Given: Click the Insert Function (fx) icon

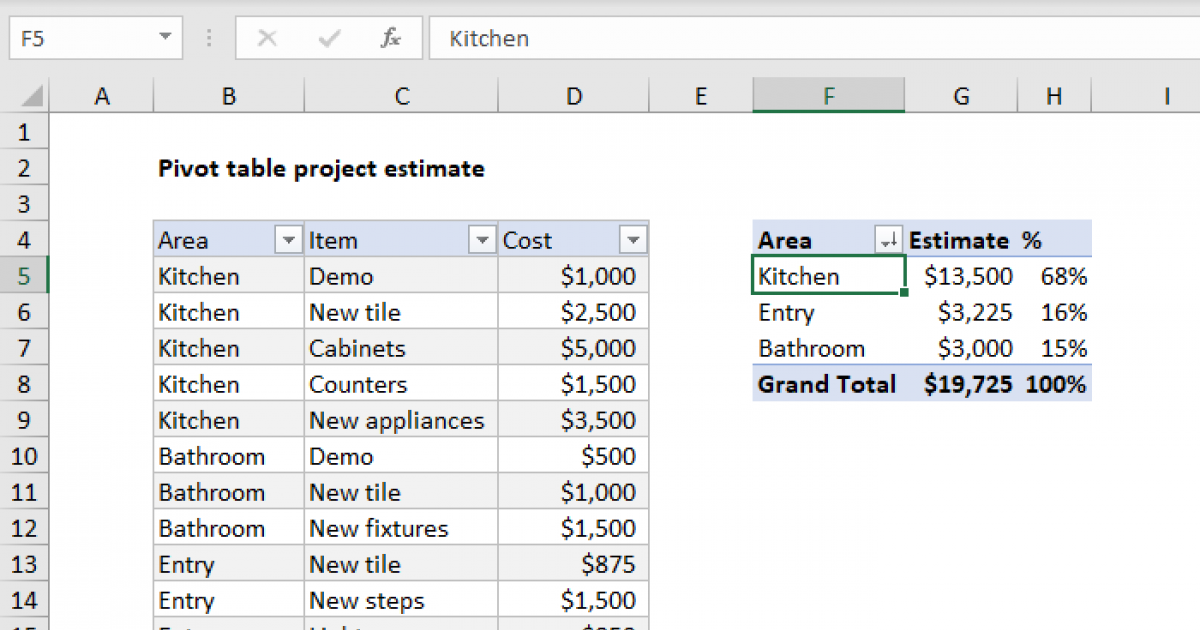Looking at the screenshot, I should click(391, 38).
